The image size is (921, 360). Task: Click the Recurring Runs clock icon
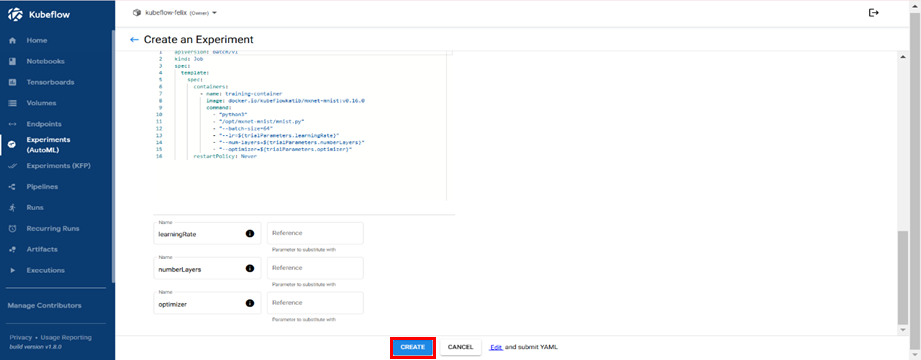(x=12, y=228)
